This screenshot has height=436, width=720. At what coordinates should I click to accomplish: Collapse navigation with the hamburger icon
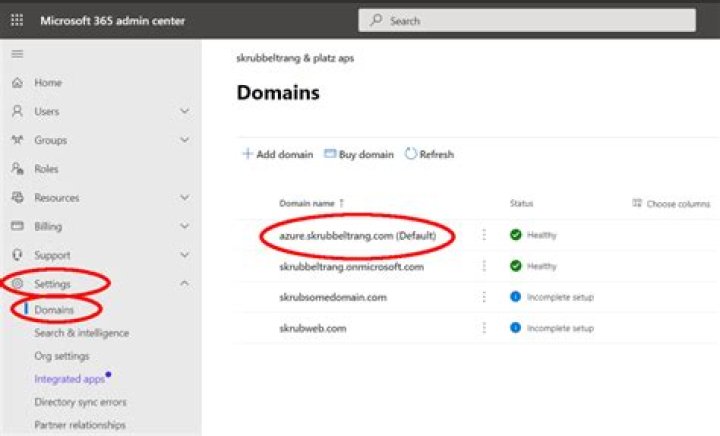click(17, 54)
